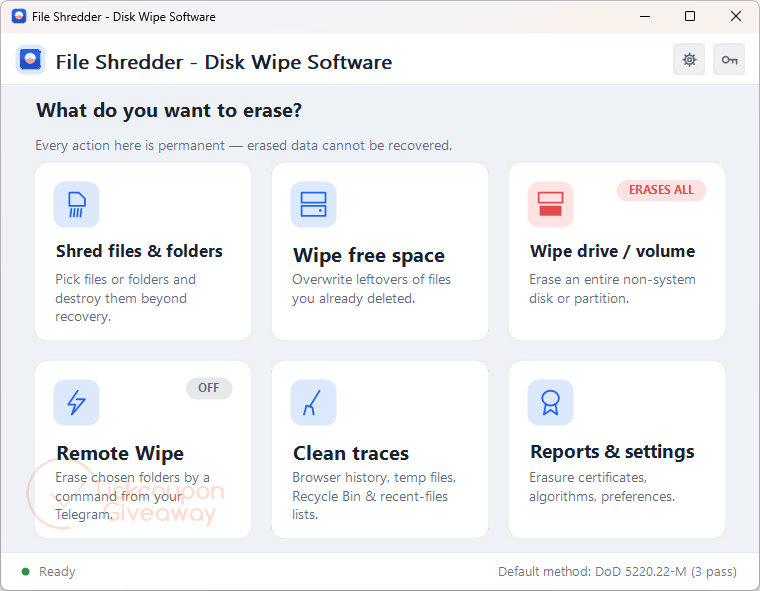Click 'Erase an entire non-system' description
Image resolution: width=760 pixels, height=591 pixels.
pyautogui.click(x=612, y=289)
